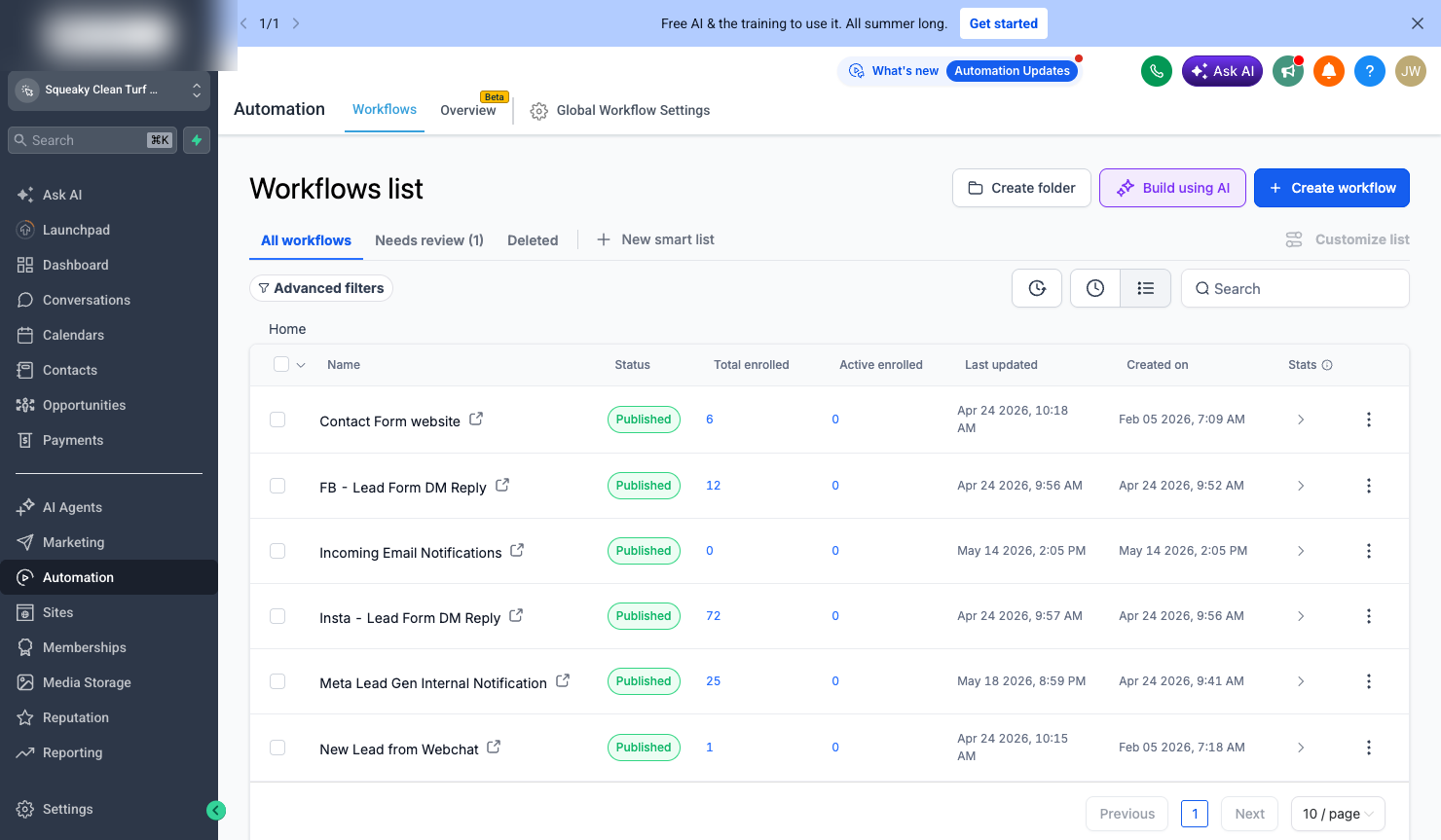Open the blue help question mark
1441x840 pixels.
tap(1370, 71)
